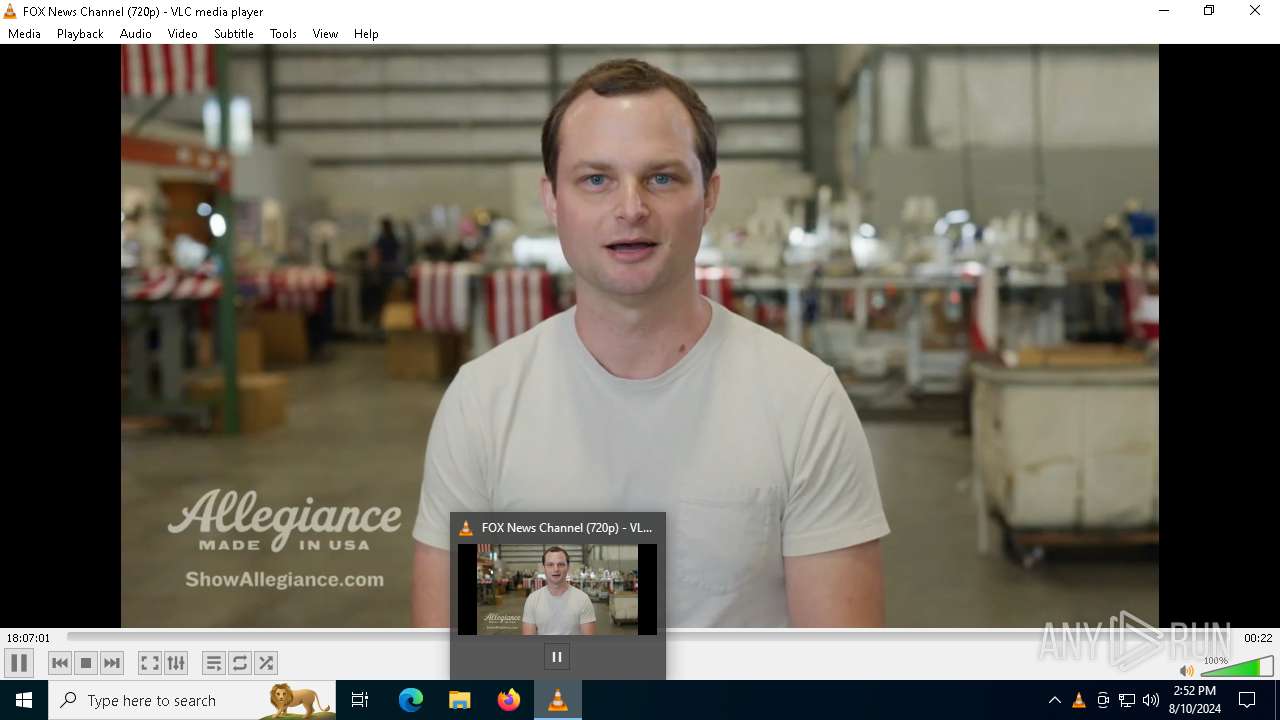Open the Tools menu

[283, 34]
